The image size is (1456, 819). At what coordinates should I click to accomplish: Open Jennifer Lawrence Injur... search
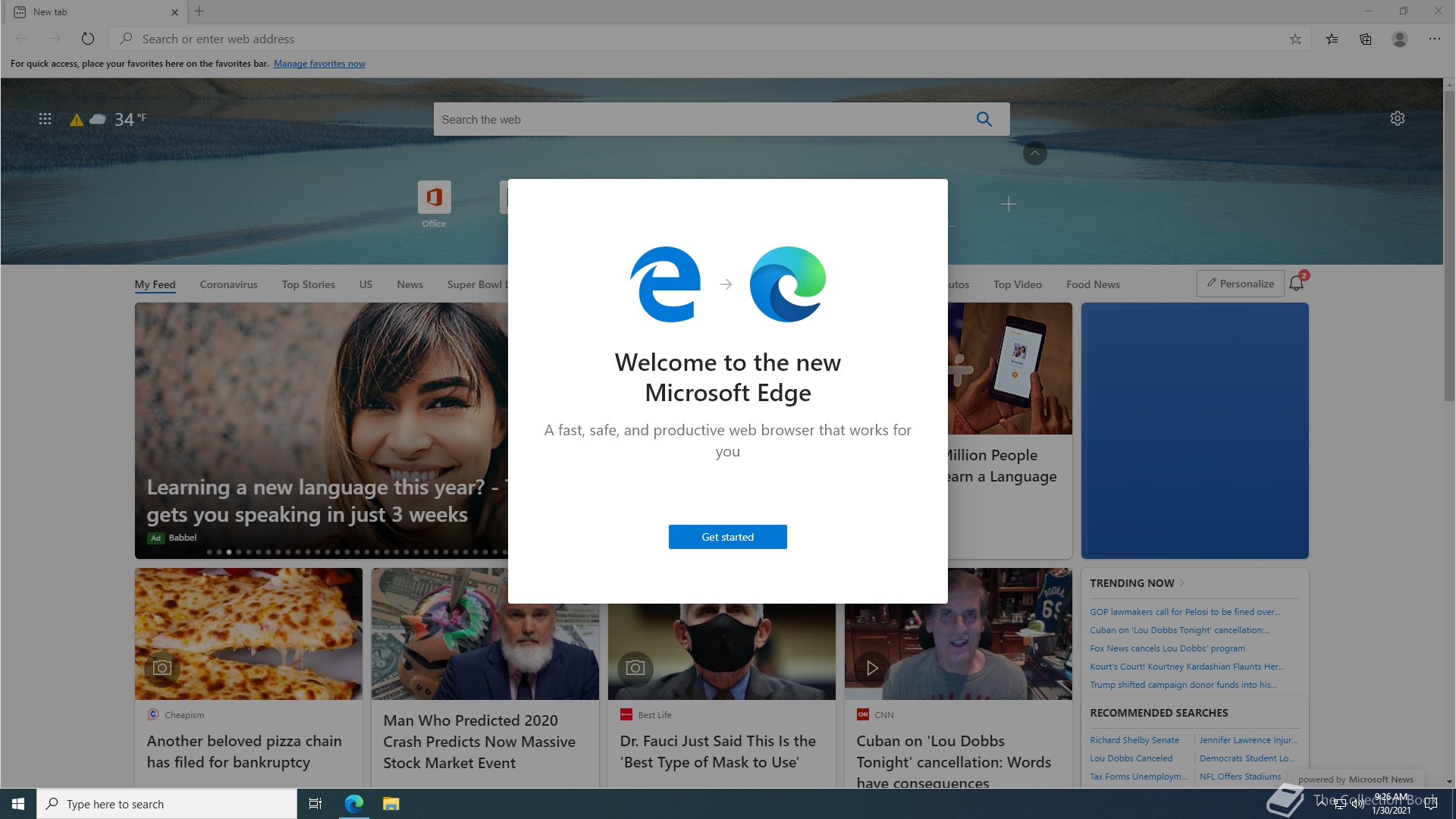(1248, 740)
